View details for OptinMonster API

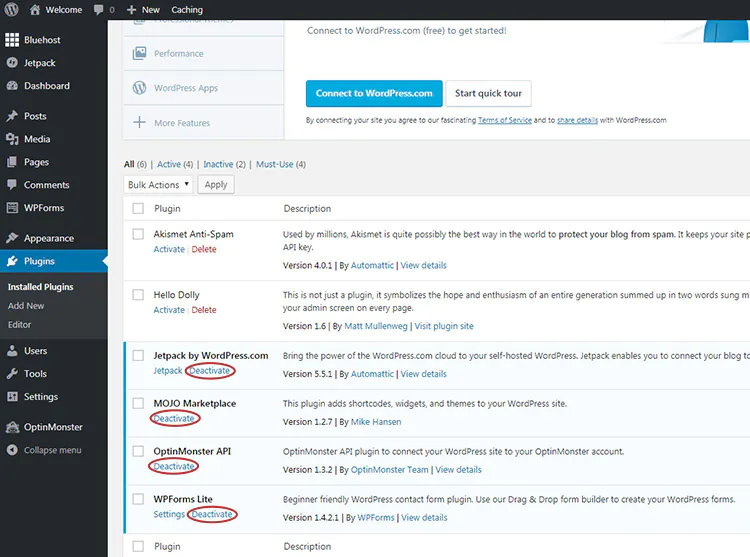(x=458, y=470)
